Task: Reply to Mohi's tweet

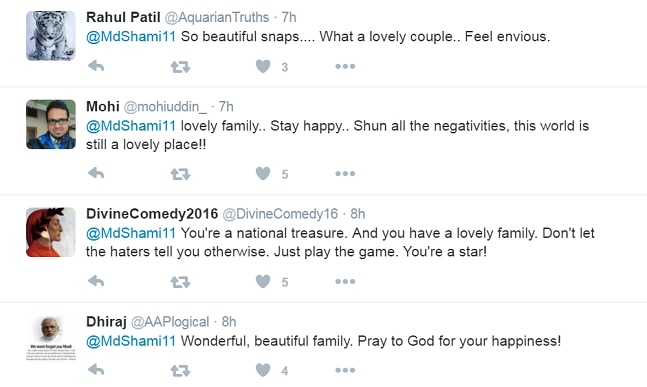Action: click(x=96, y=173)
